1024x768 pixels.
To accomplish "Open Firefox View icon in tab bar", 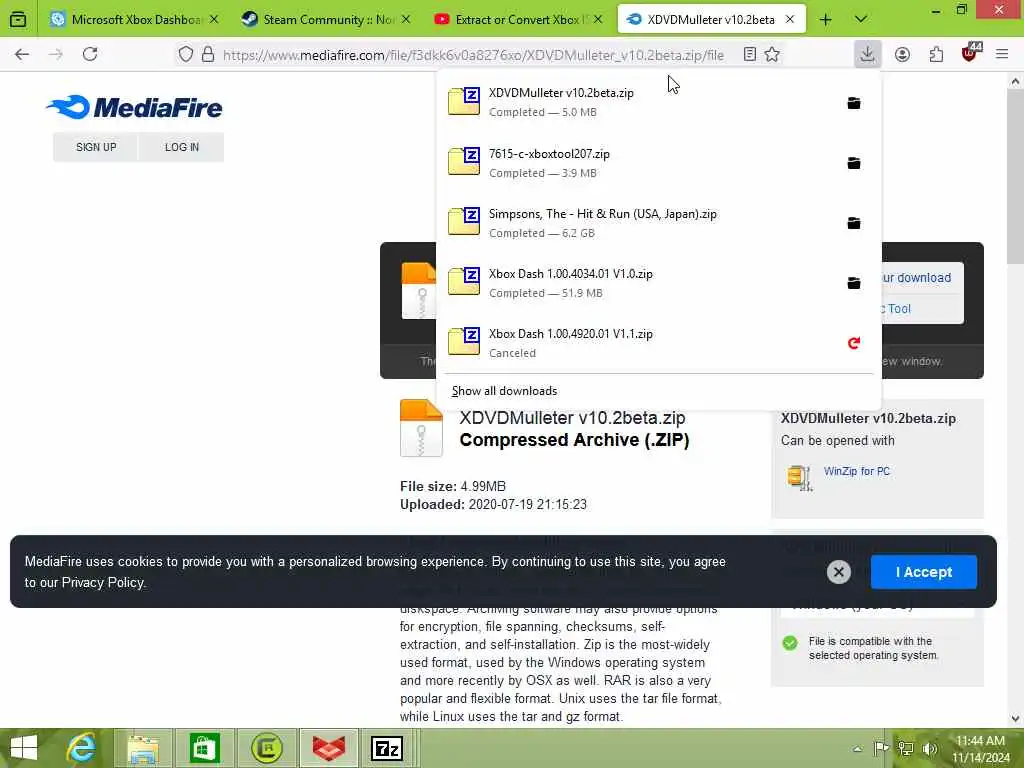I will coord(18,20).
